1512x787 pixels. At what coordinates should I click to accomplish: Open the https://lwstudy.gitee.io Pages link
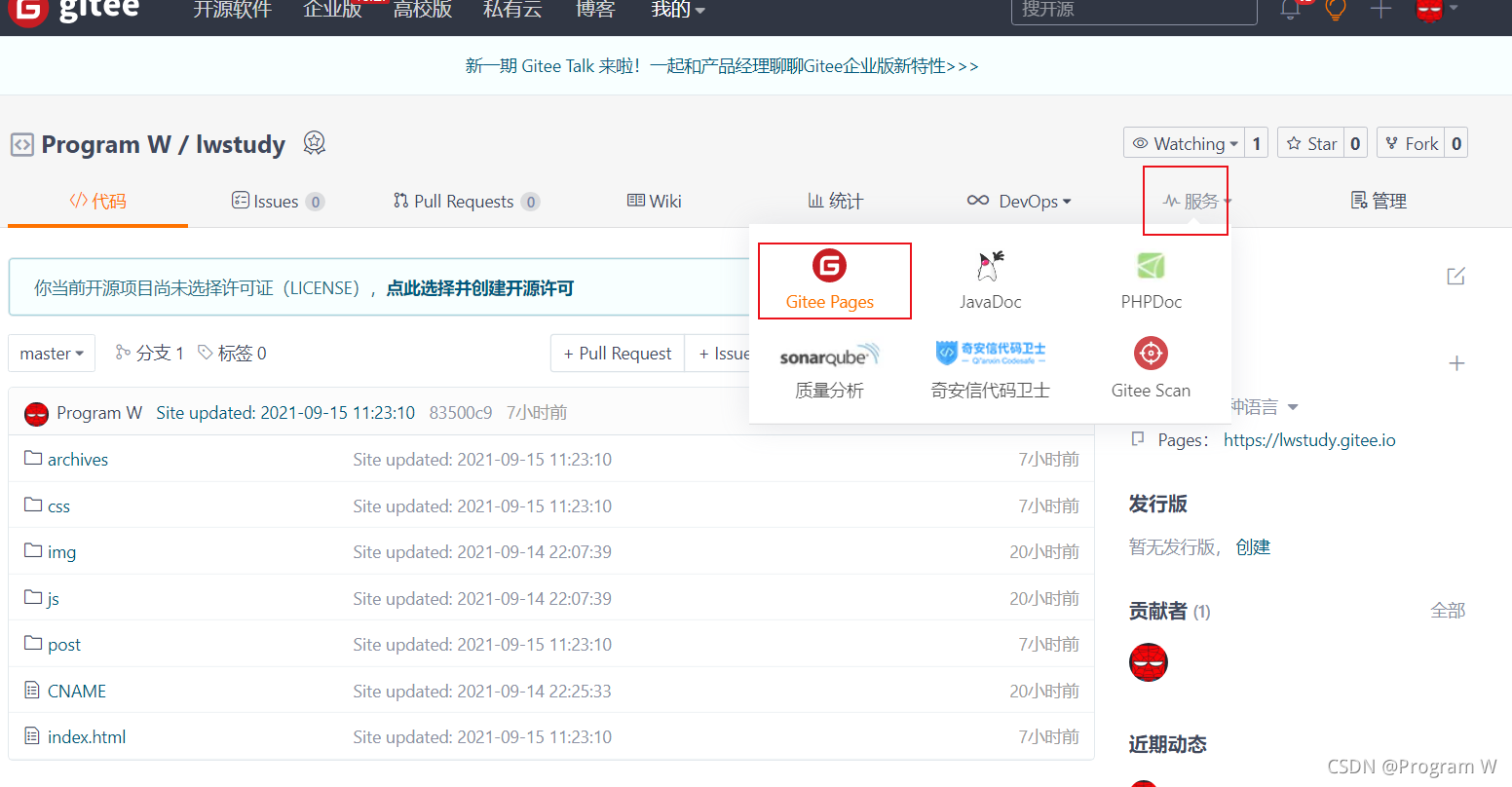(x=1309, y=440)
